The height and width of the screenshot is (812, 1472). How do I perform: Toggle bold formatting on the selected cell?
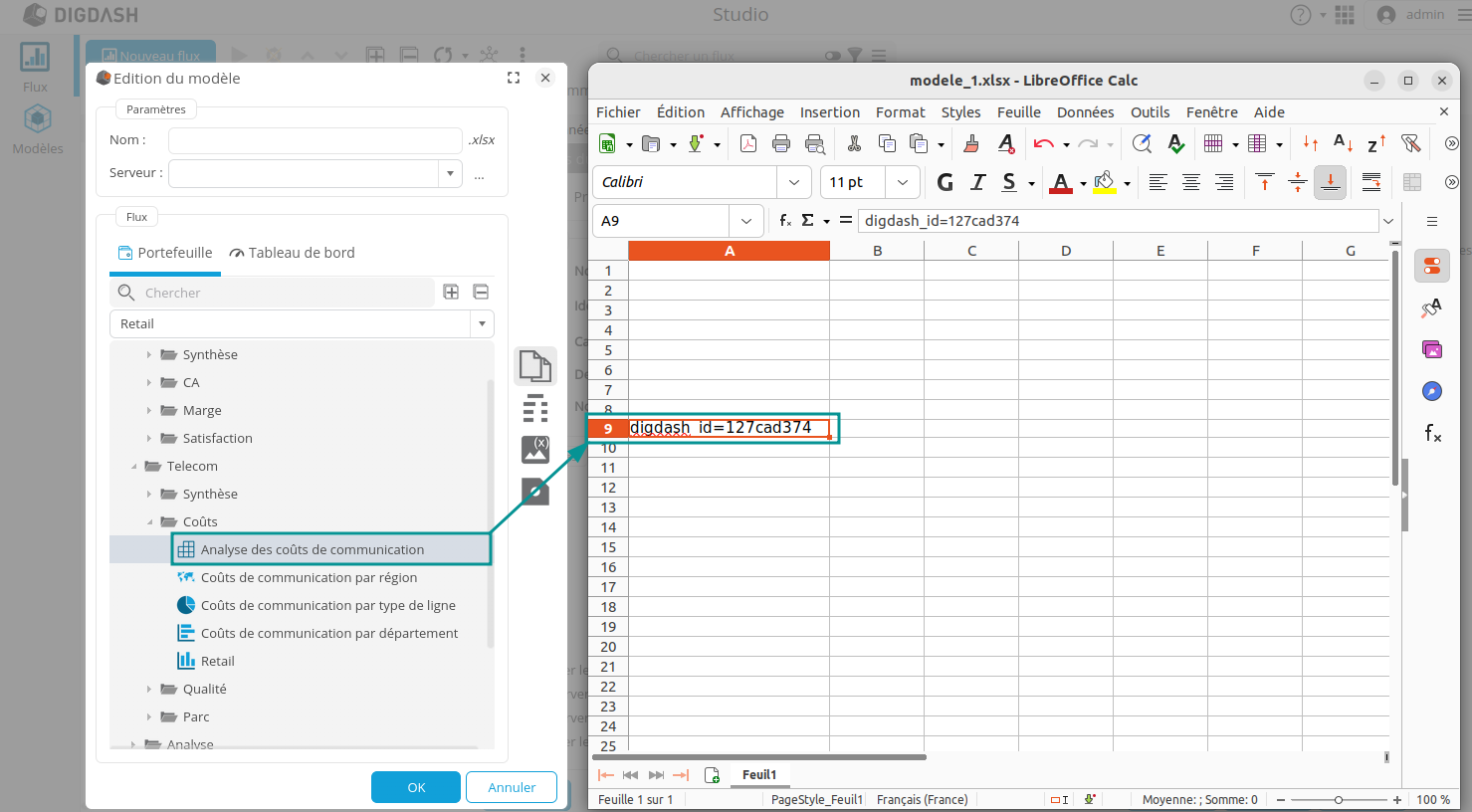point(944,182)
